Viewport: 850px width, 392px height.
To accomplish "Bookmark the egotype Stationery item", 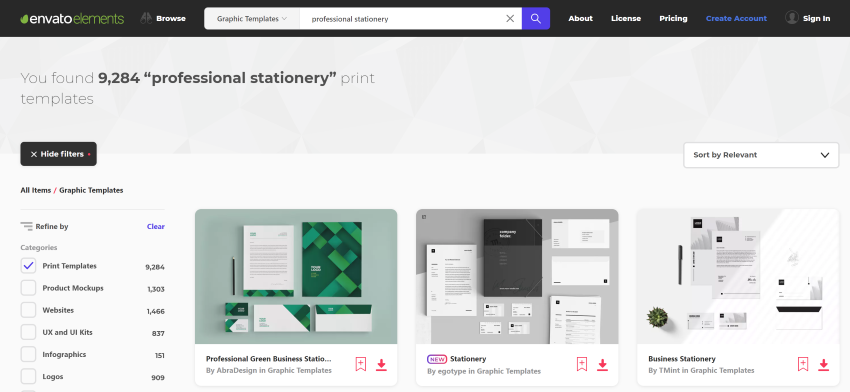I will 582,364.
